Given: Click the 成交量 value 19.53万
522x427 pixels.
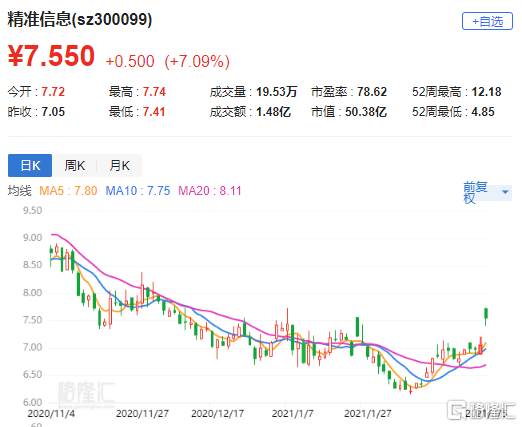Looking at the screenshot, I should point(276,92).
